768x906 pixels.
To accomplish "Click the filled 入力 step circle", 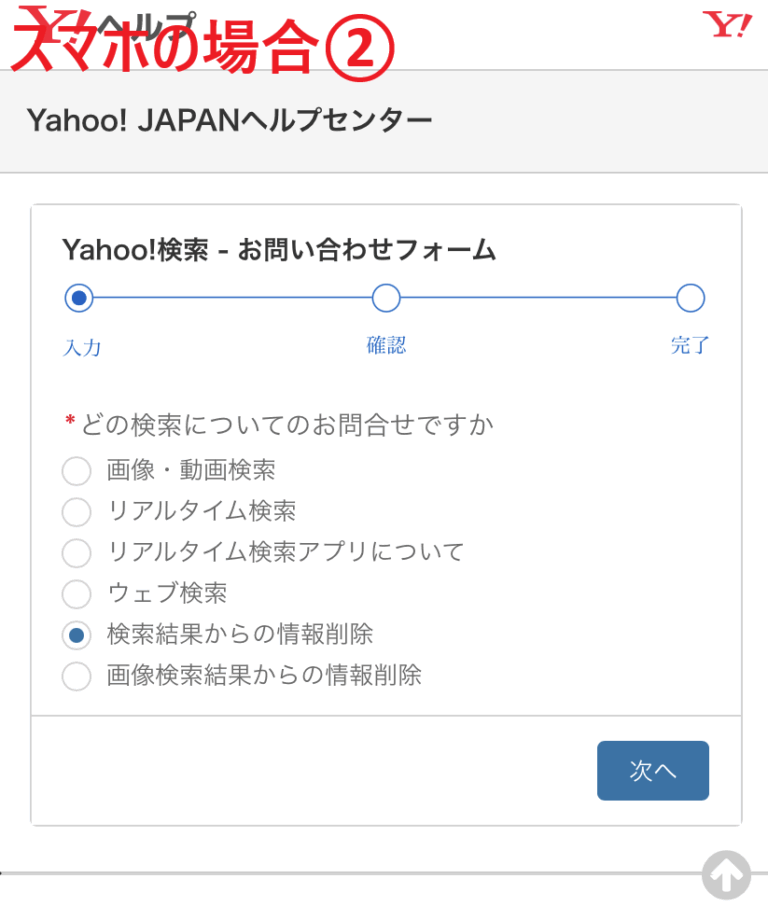I will (x=79, y=298).
